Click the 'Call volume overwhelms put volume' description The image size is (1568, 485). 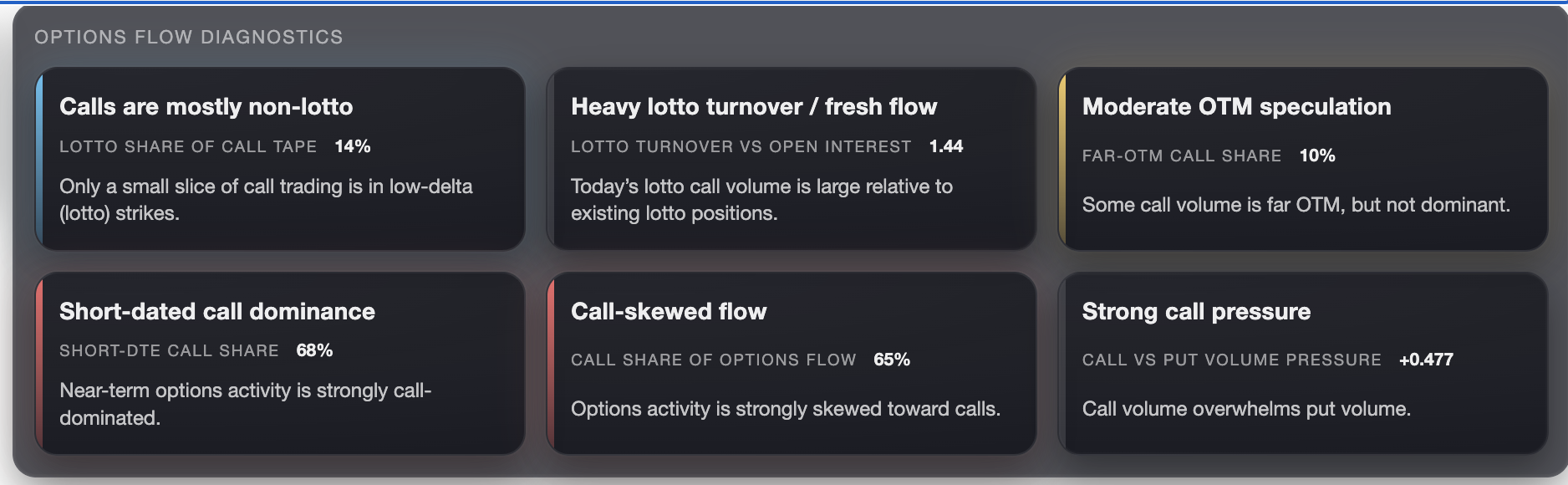tap(1245, 410)
